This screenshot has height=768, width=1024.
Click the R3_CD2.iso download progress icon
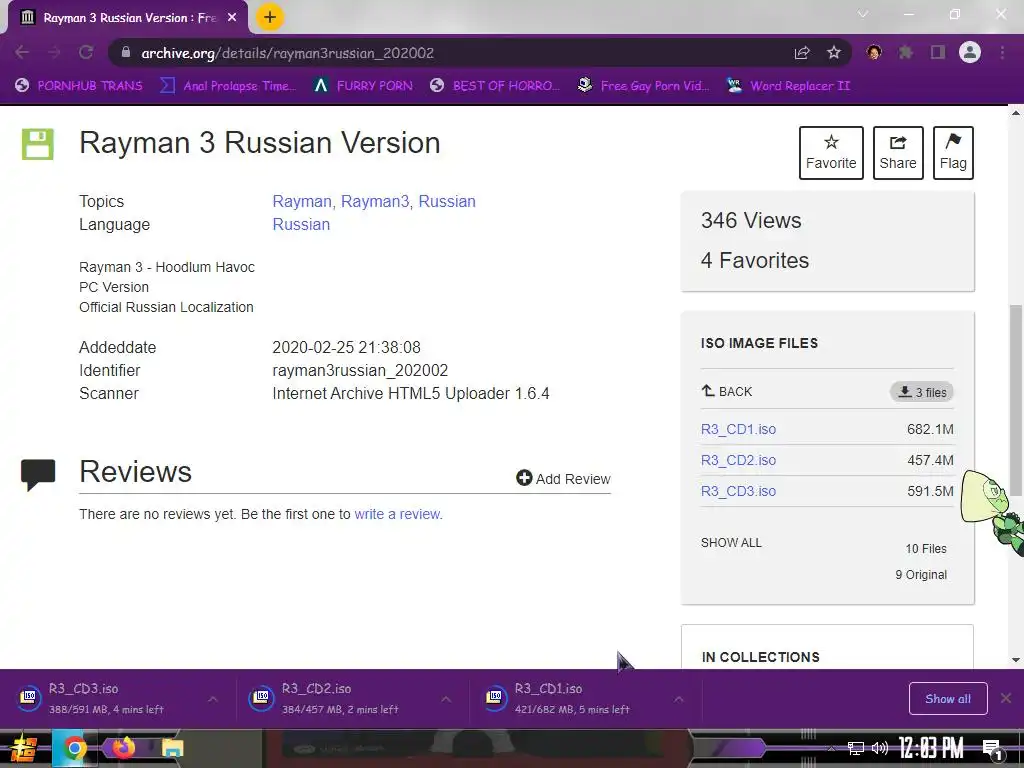[x=262, y=698]
